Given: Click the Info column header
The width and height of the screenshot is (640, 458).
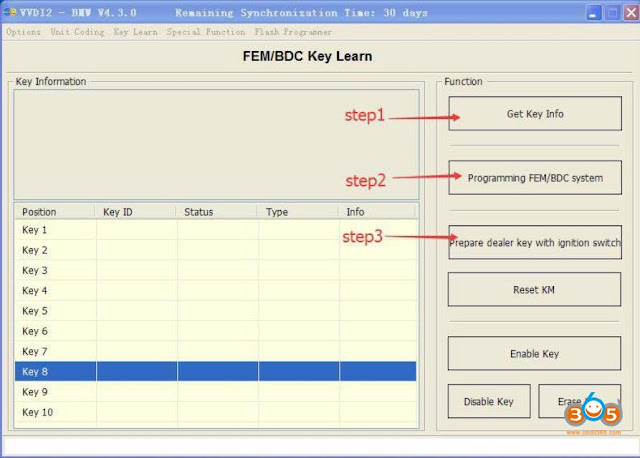Looking at the screenshot, I should tap(377, 212).
